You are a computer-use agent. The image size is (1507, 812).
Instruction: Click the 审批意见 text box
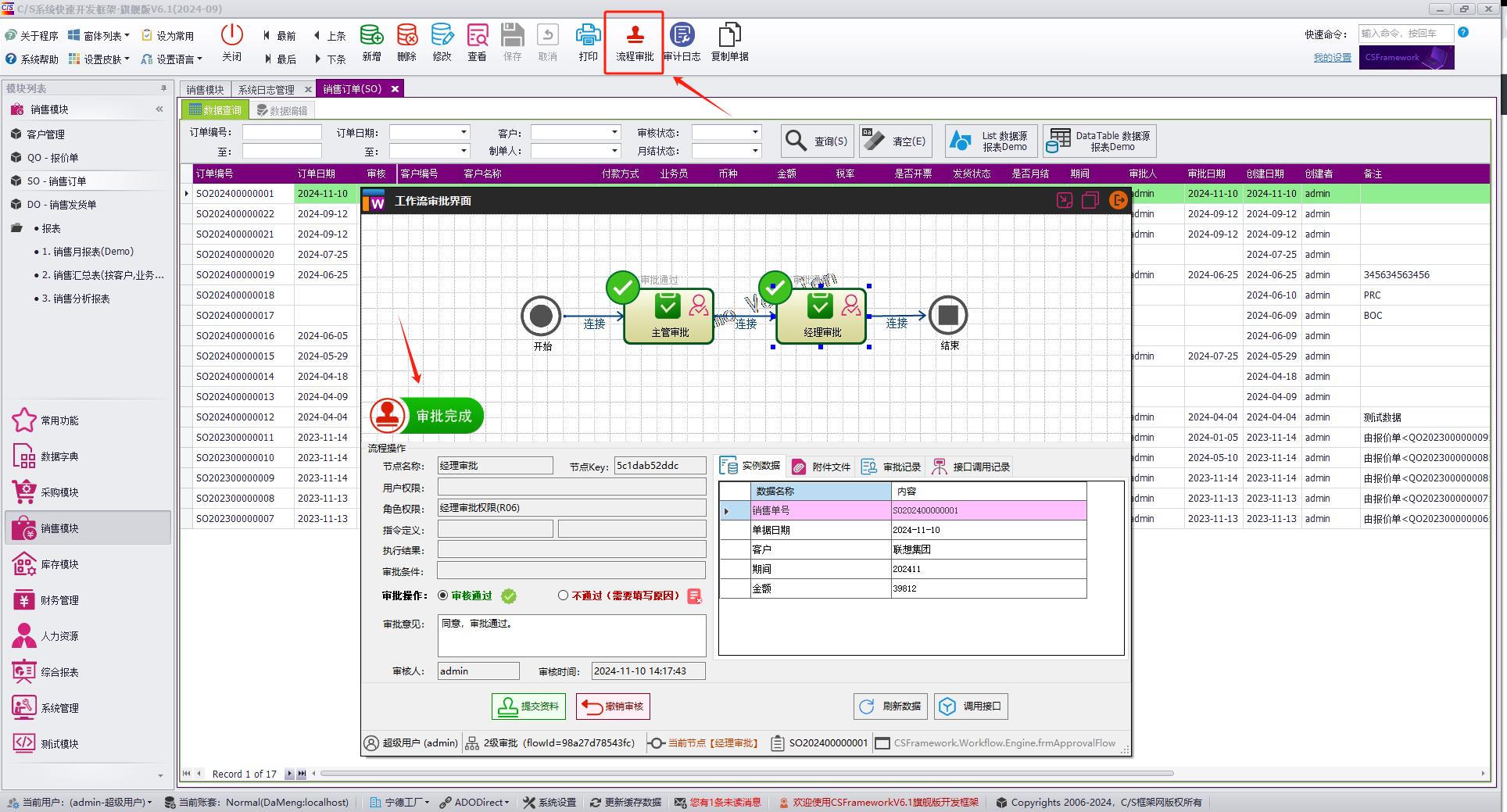[x=571, y=635]
